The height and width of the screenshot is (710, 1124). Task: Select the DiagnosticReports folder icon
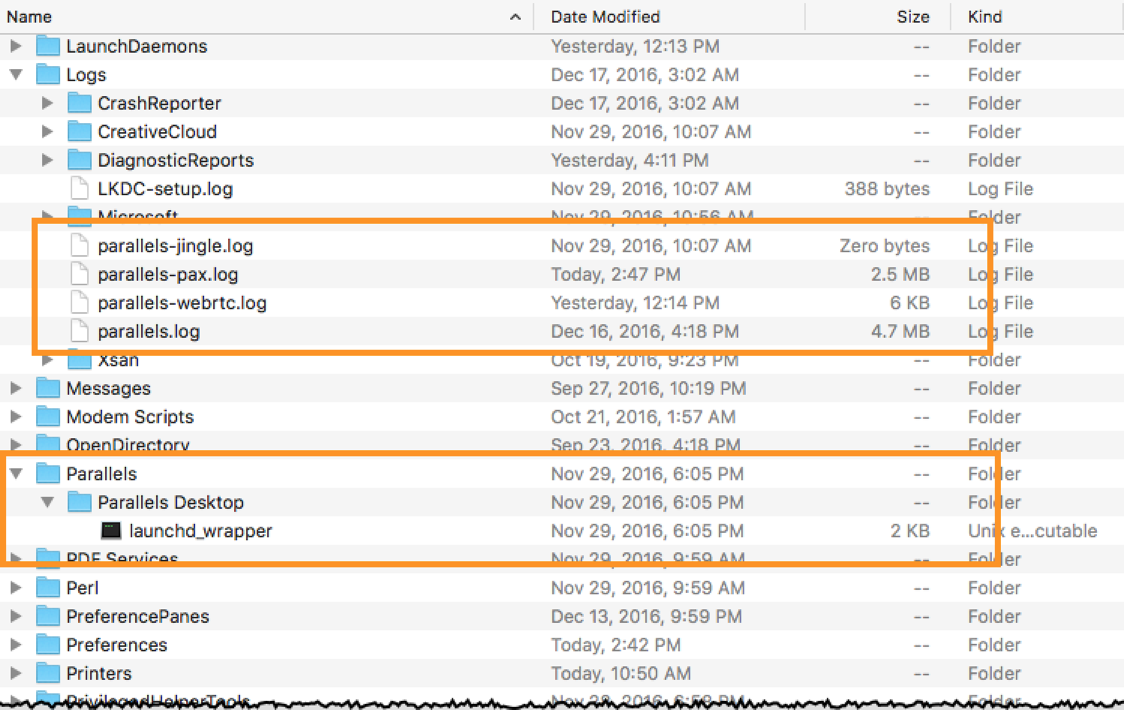[x=80, y=160]
